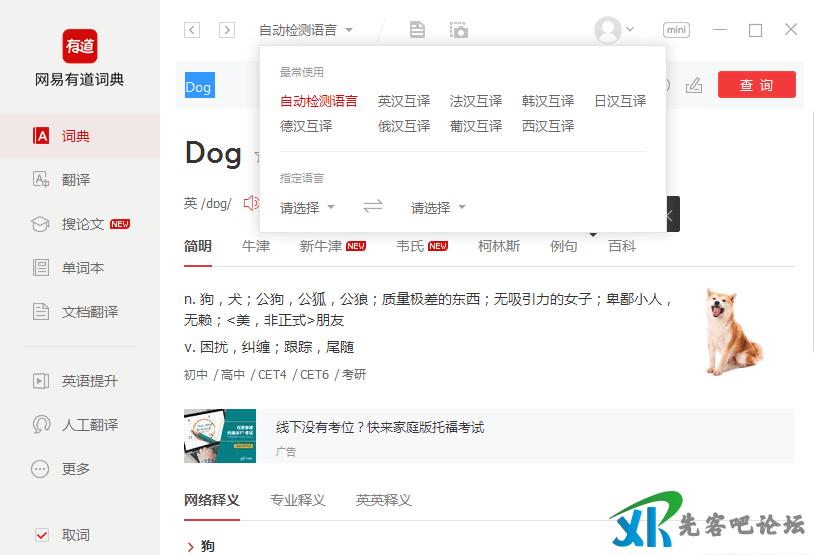The image size is (814, 555).
Task: Open the source language 请选择 dropdown
Action: point(307,208)
